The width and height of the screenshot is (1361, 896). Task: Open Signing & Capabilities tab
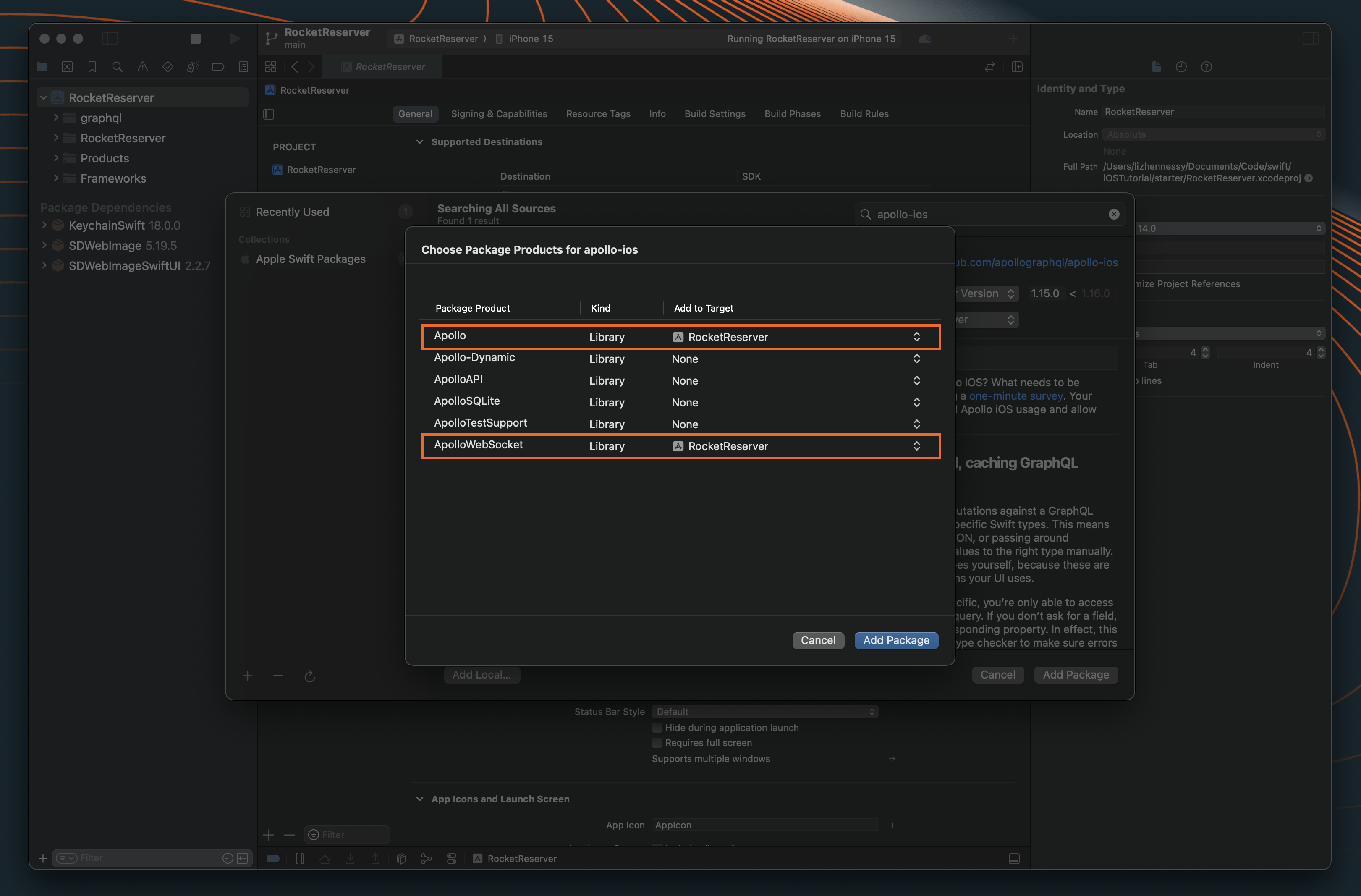pyautogui.click(x=499, y=114)
